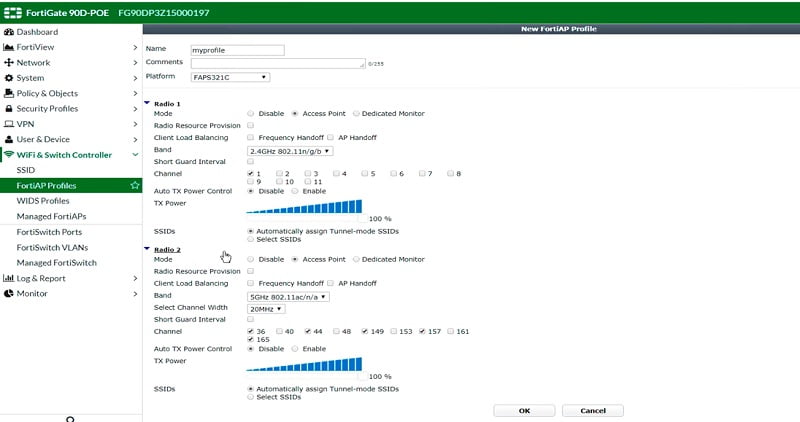Collapse the WiFi & Switch Controller chevron
This screenshot has width=800, height=422.
135,155
